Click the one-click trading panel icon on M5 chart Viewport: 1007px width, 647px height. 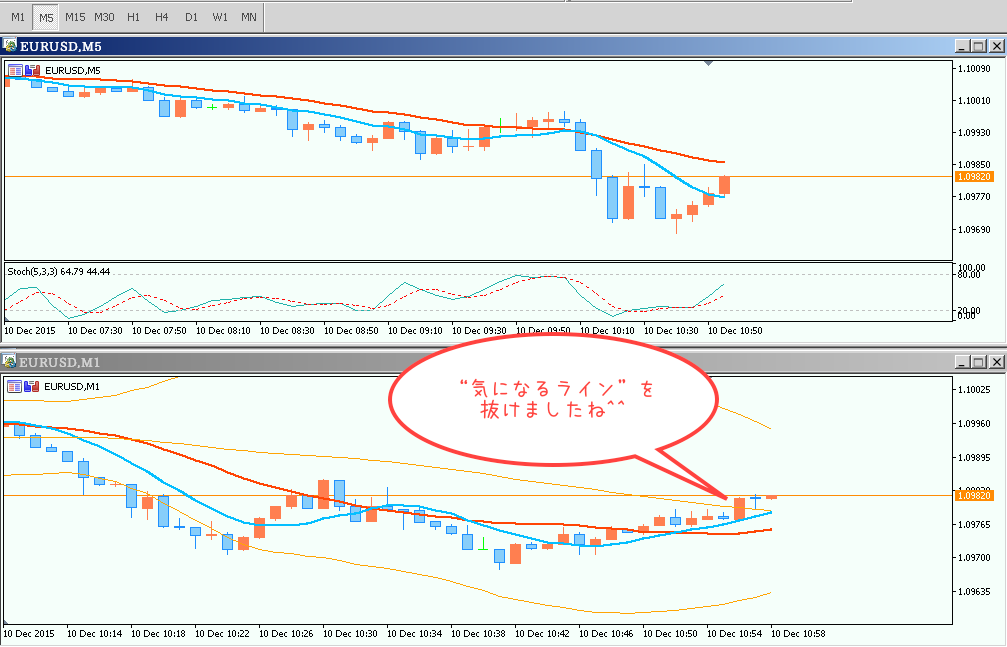15,70
